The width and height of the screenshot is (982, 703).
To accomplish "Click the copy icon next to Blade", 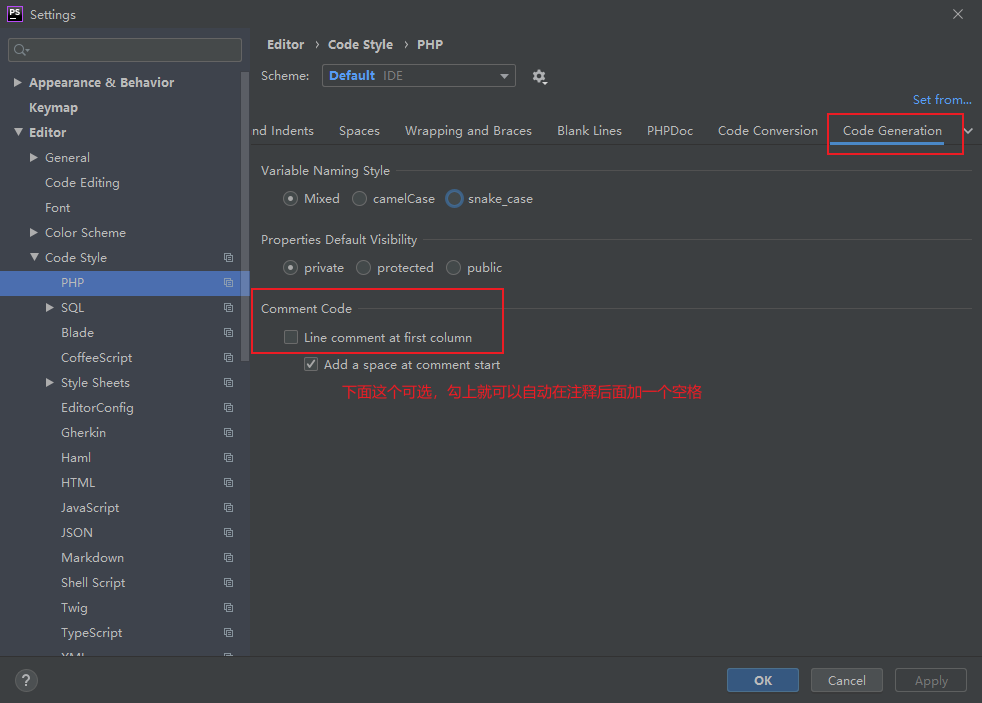I will click(228, 333).
